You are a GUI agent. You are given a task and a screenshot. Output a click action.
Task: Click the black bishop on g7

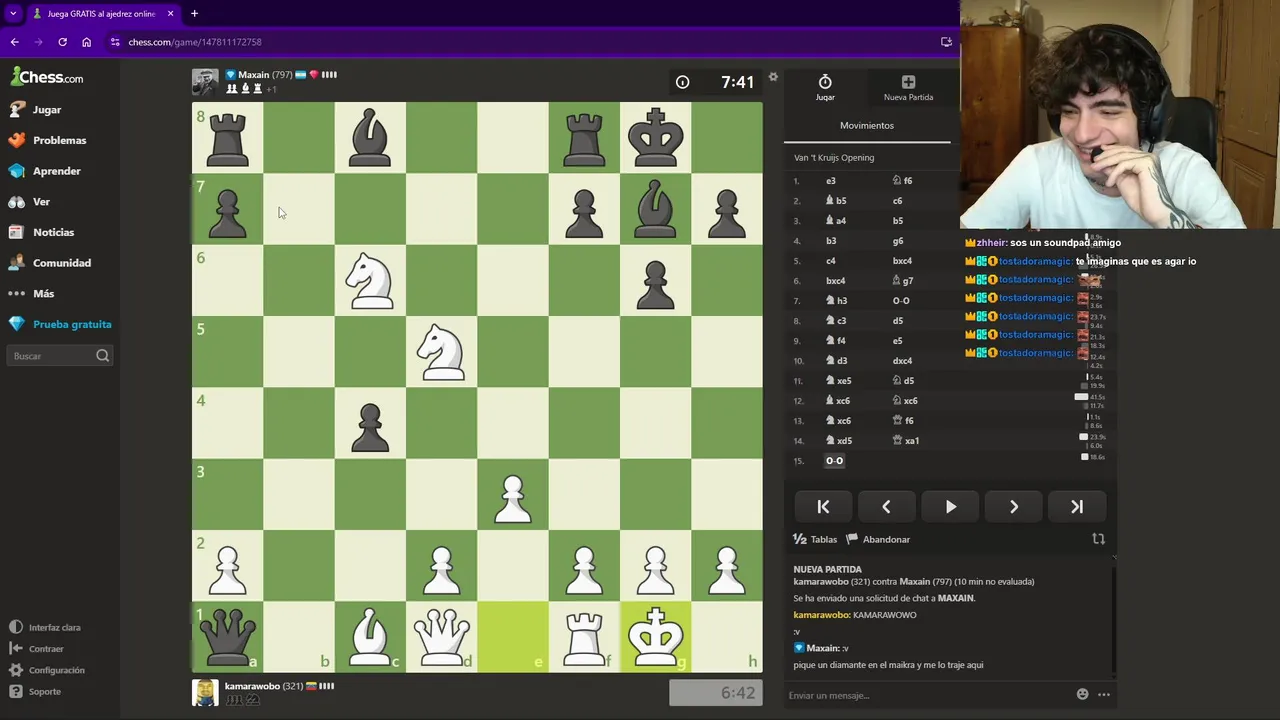[x=655, y=209]
